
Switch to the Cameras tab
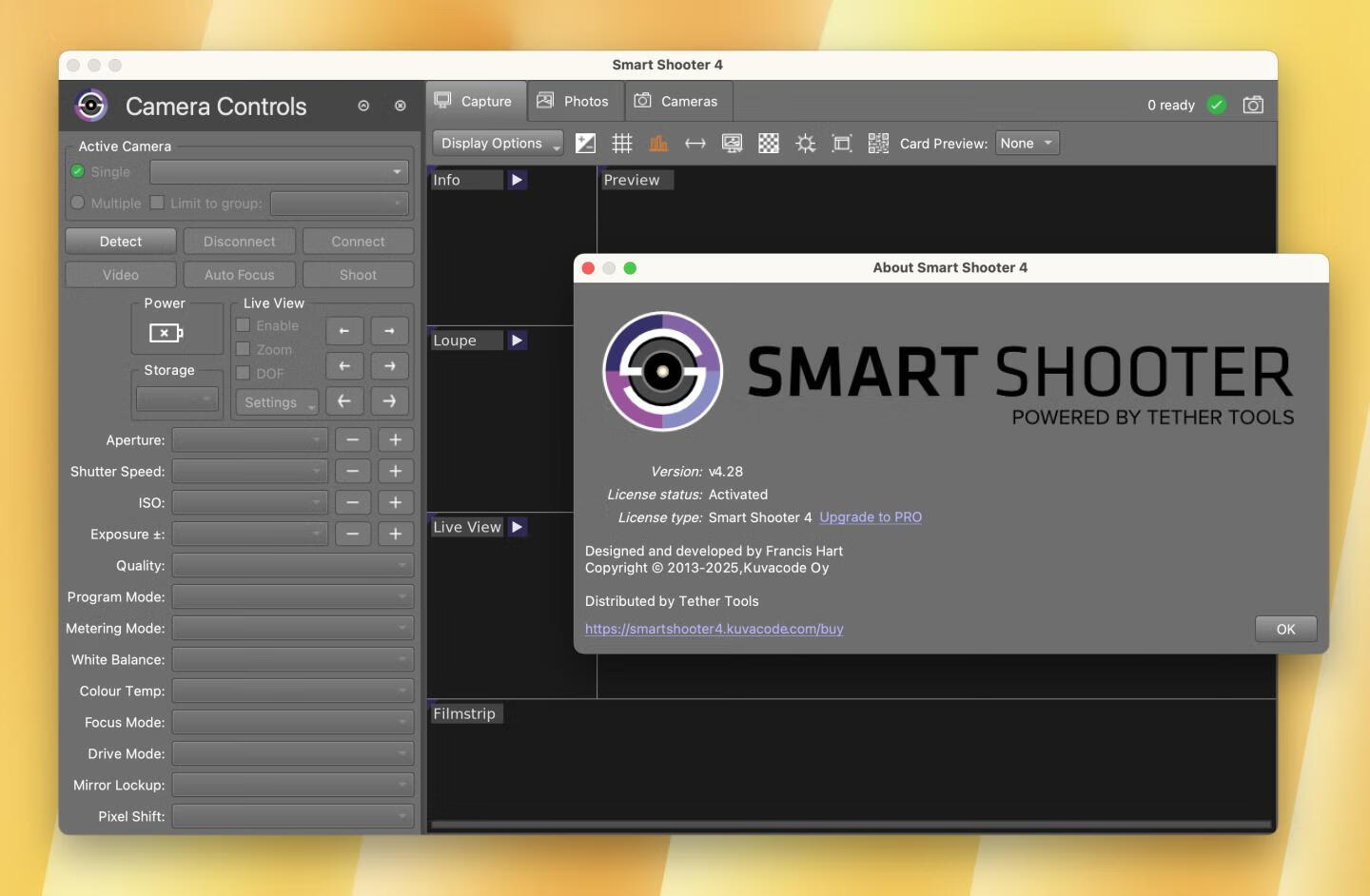[678, 101]
